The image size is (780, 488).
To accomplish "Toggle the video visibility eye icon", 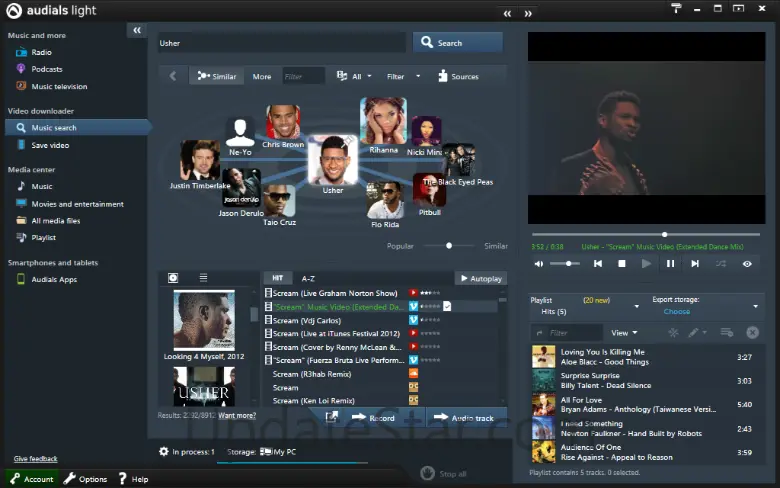I will click(x=746, y=264).
